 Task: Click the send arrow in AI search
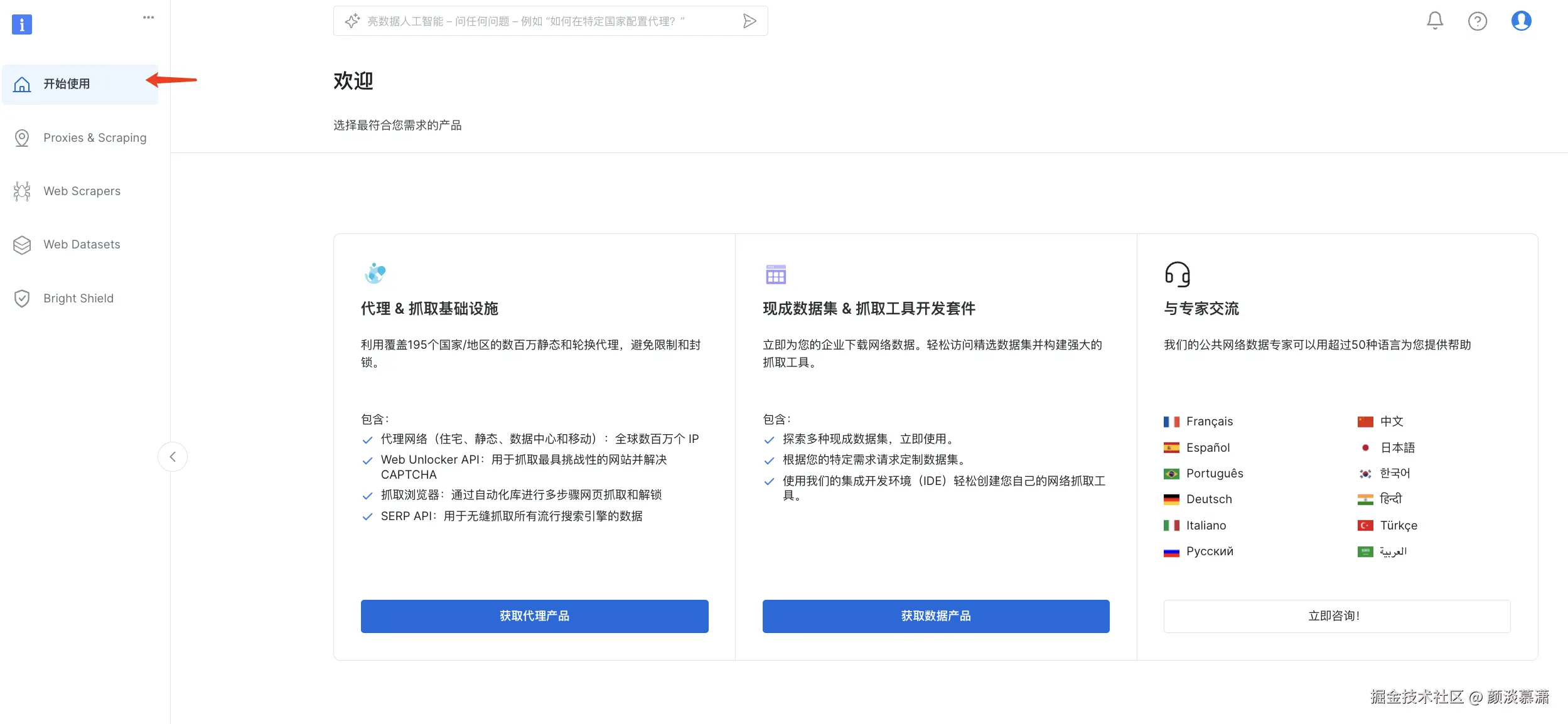coord(749,21)
